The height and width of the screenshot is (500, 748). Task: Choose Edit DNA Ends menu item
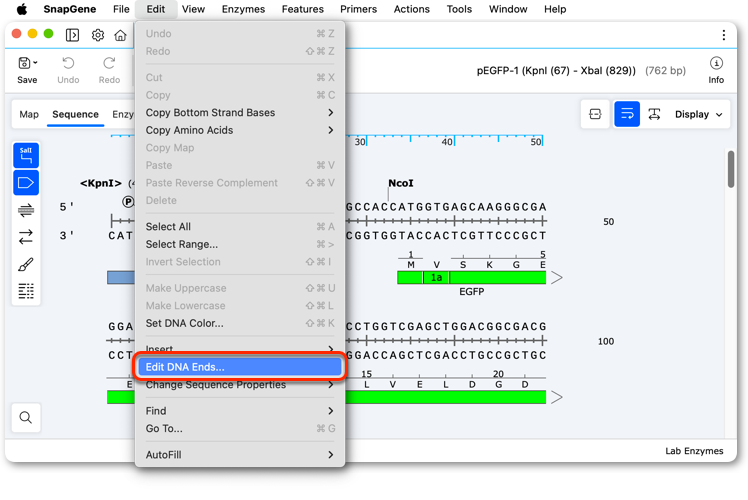point(239,367)
